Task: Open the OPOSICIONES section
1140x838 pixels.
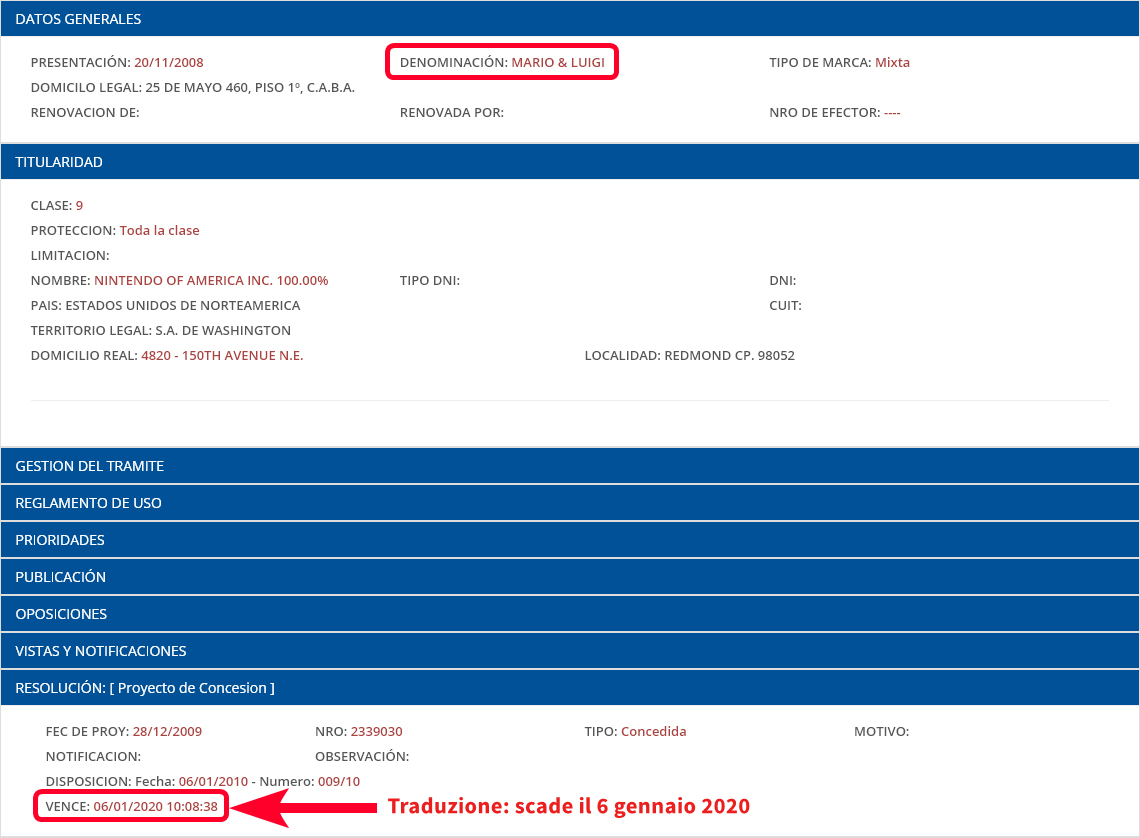Action: [x=570, y=614]
